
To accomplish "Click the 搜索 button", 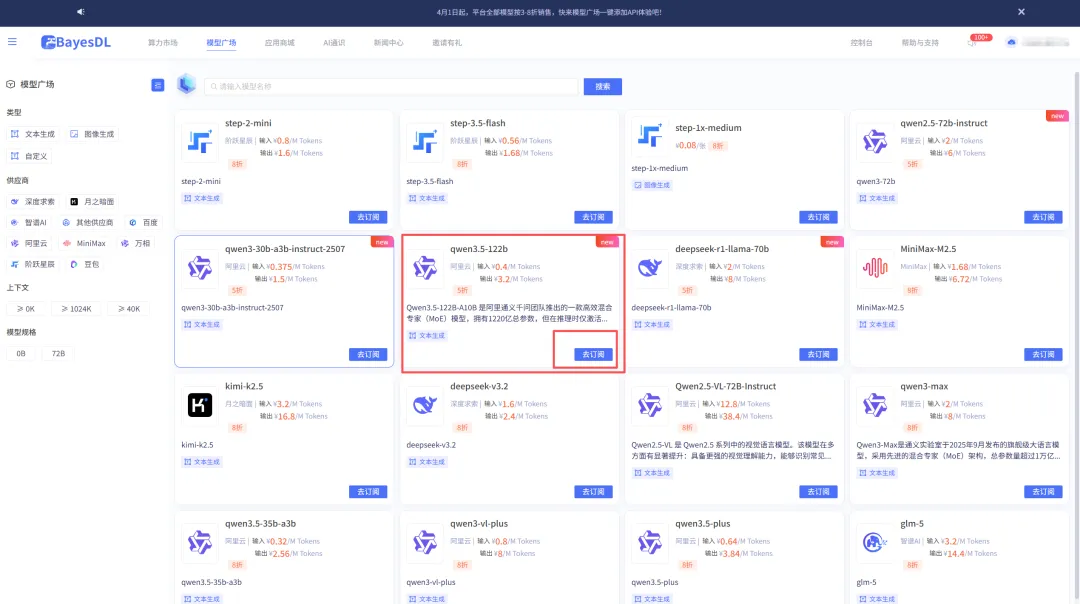I will (603, 86).
